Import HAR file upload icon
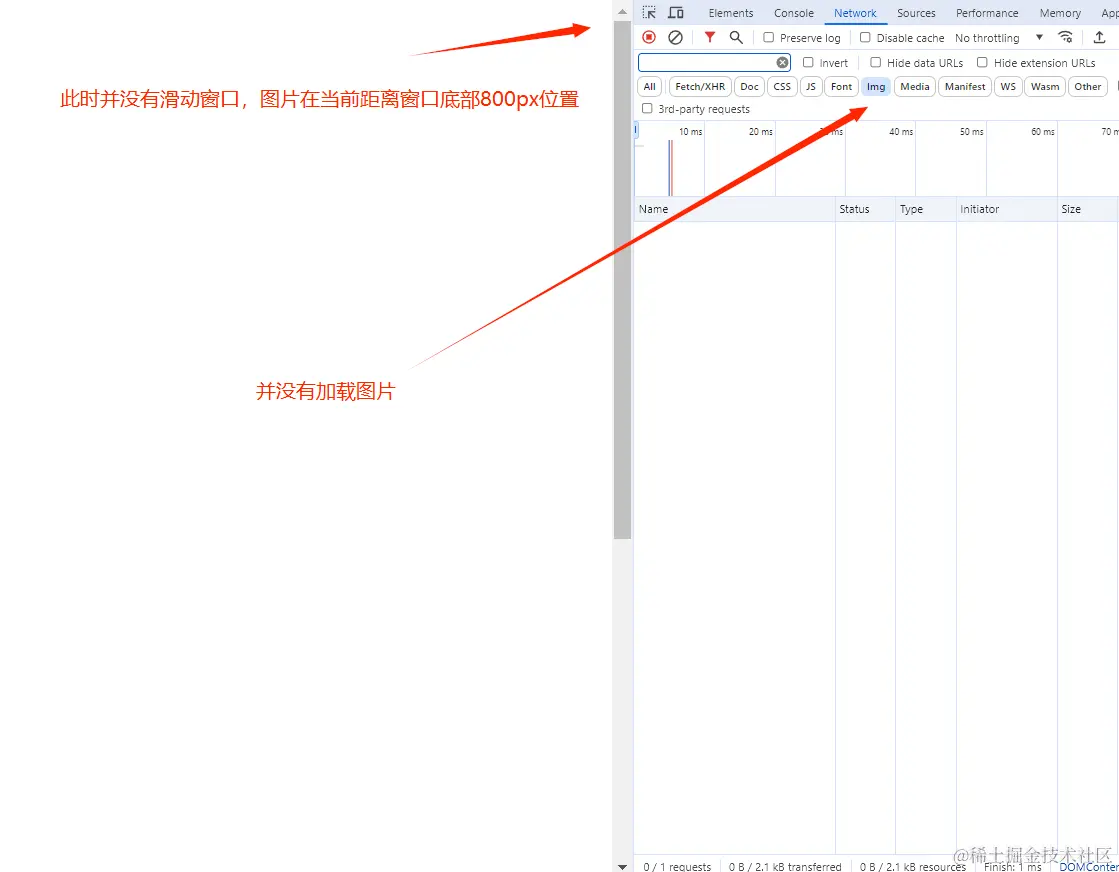Image resolution: width=1119 pixels, height=872 pixels. coord(1100,37)
